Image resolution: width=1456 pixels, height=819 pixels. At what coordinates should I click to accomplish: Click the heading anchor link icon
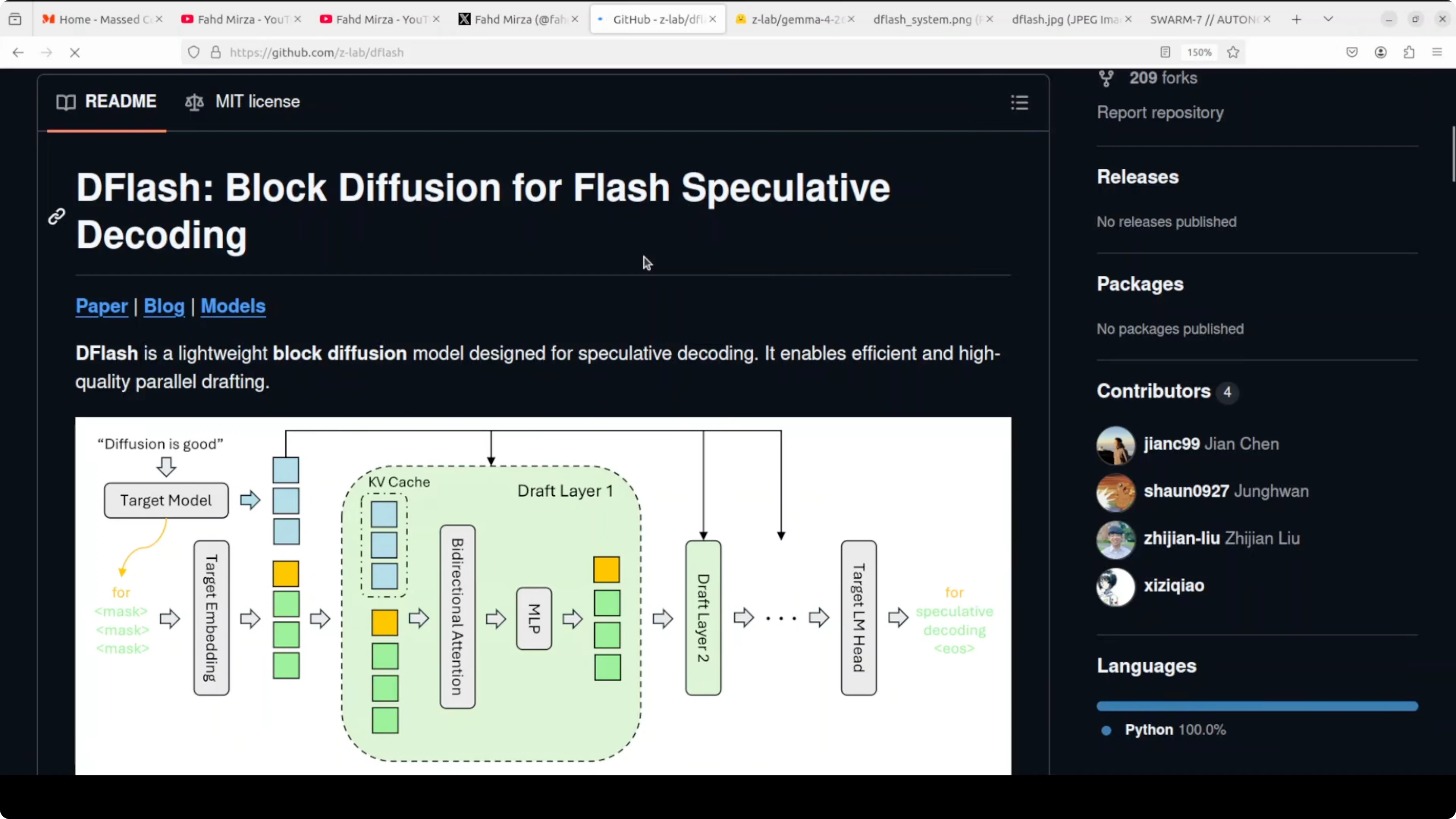coord(57,216)
